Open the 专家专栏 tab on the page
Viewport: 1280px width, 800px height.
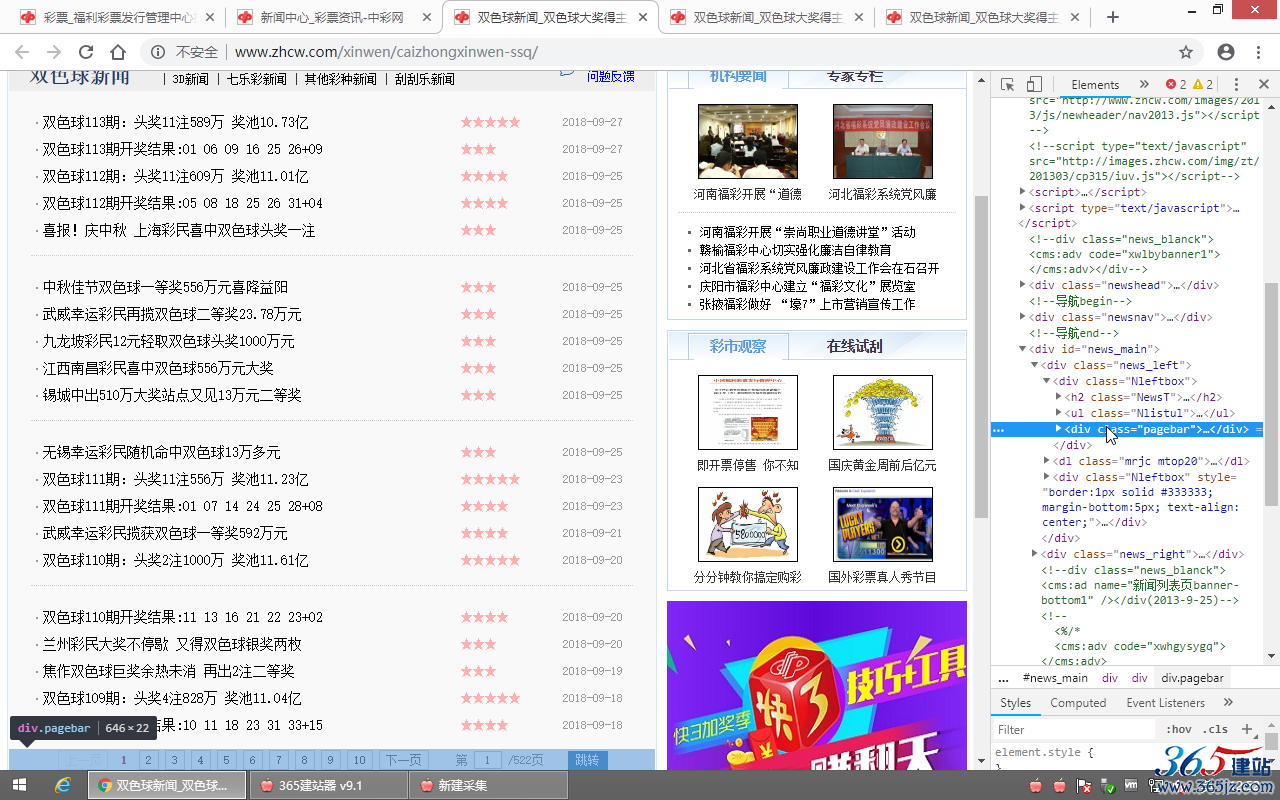click(855, 76)
